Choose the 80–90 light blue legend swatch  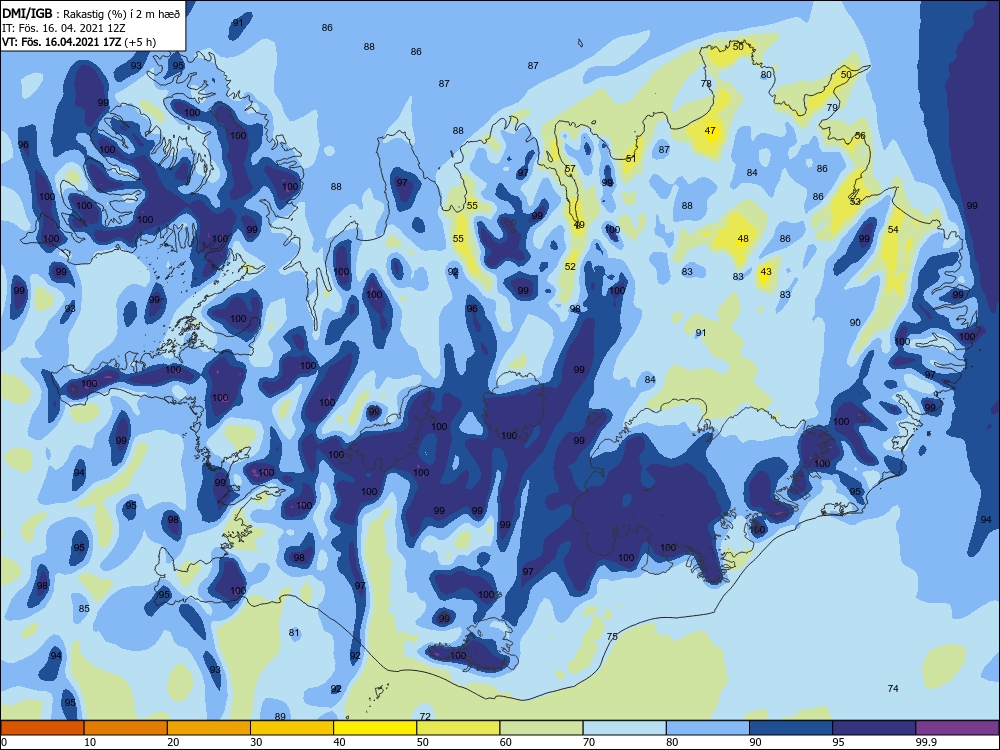(x=708, y=728)
